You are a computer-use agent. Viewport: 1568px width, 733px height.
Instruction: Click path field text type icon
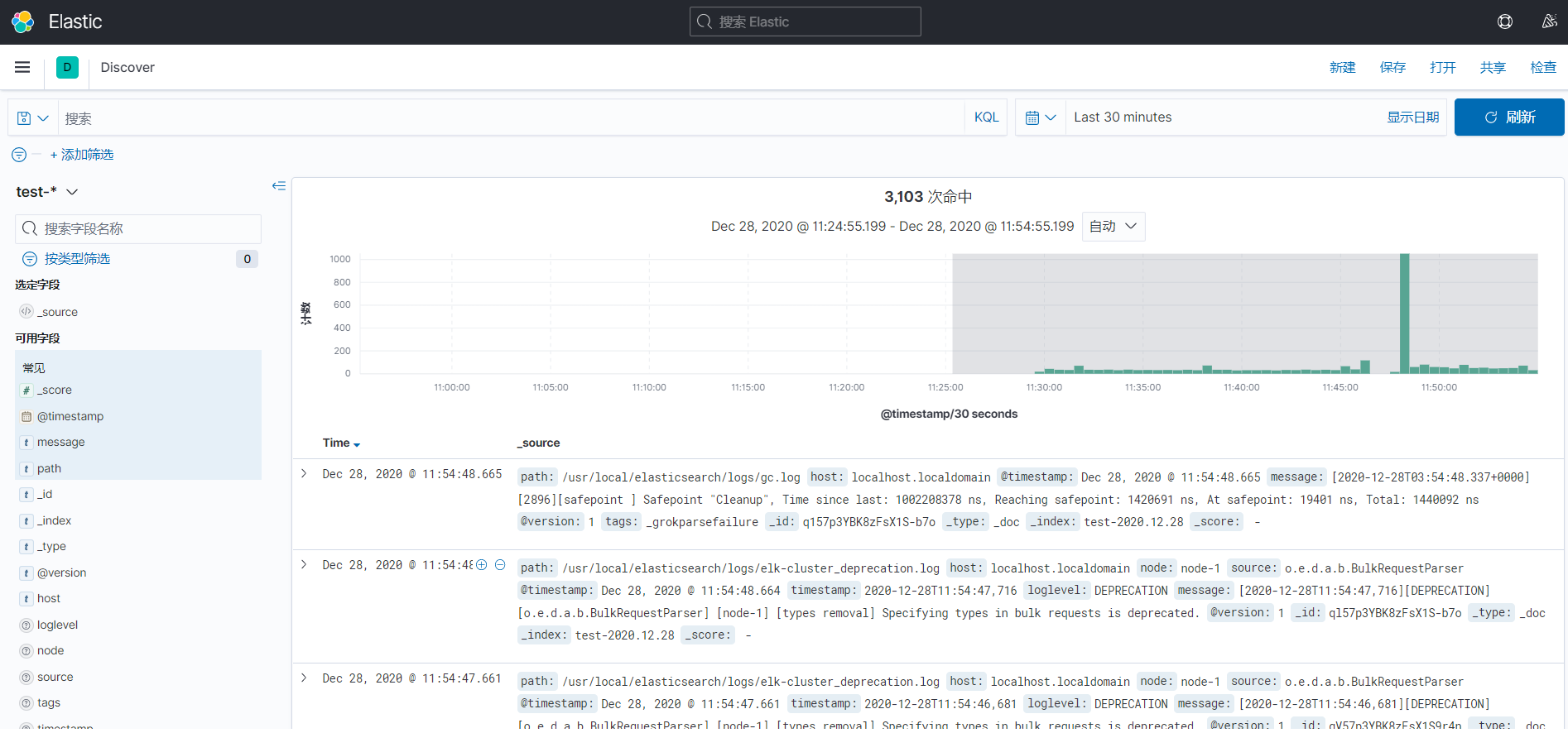point(26,468)
